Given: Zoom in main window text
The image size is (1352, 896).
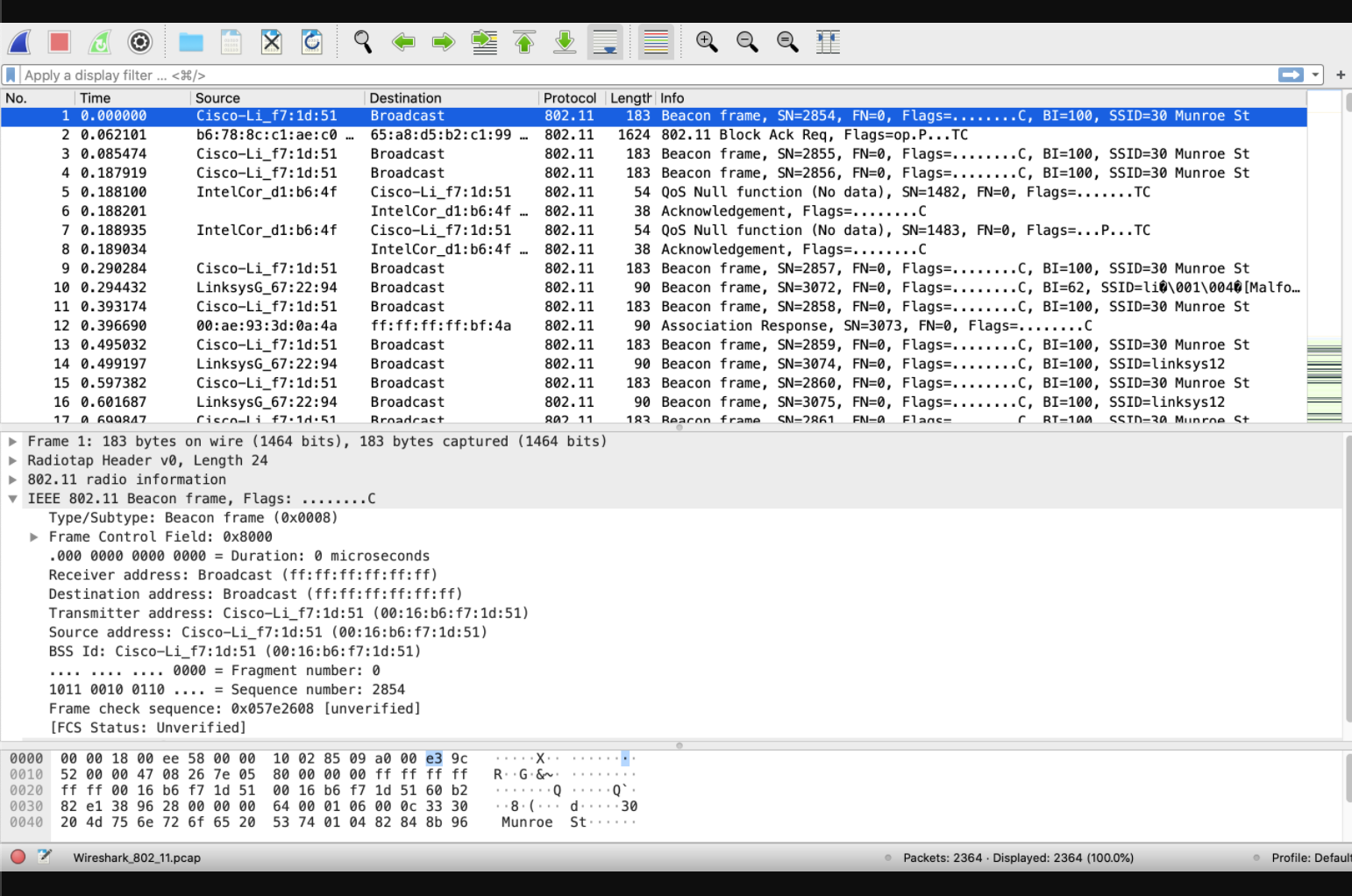Looking at the screenshot, I should [x=707, y=42].
